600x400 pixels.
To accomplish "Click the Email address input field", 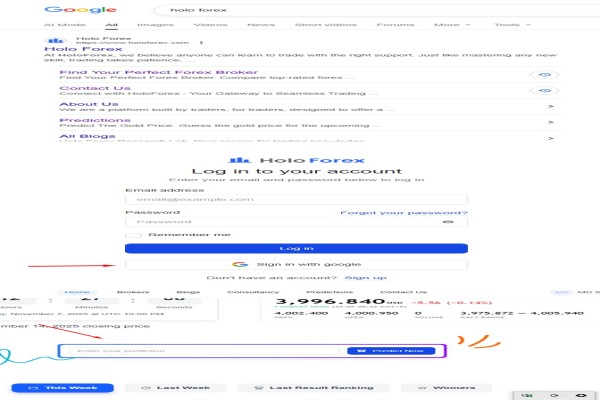I will (296, 199).
